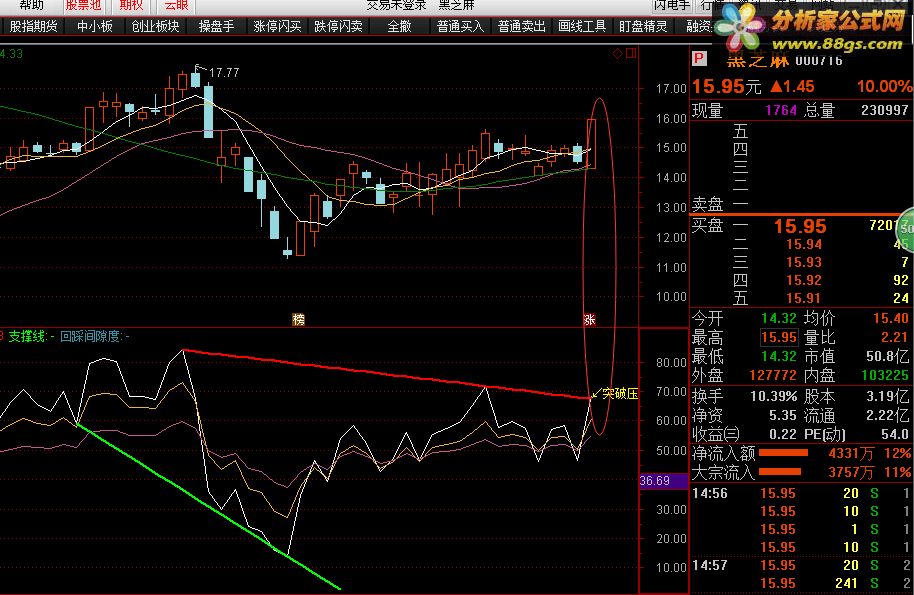Click the 换手 value 10.39%

pyautogui.click(x=774, y=397)
